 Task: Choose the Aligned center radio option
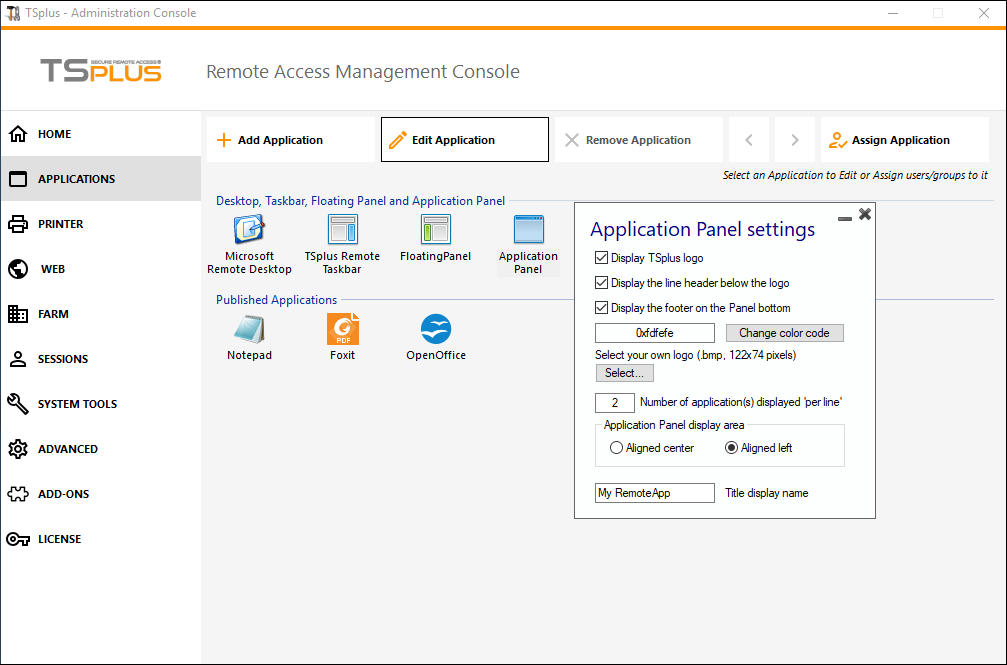[616, 448]
